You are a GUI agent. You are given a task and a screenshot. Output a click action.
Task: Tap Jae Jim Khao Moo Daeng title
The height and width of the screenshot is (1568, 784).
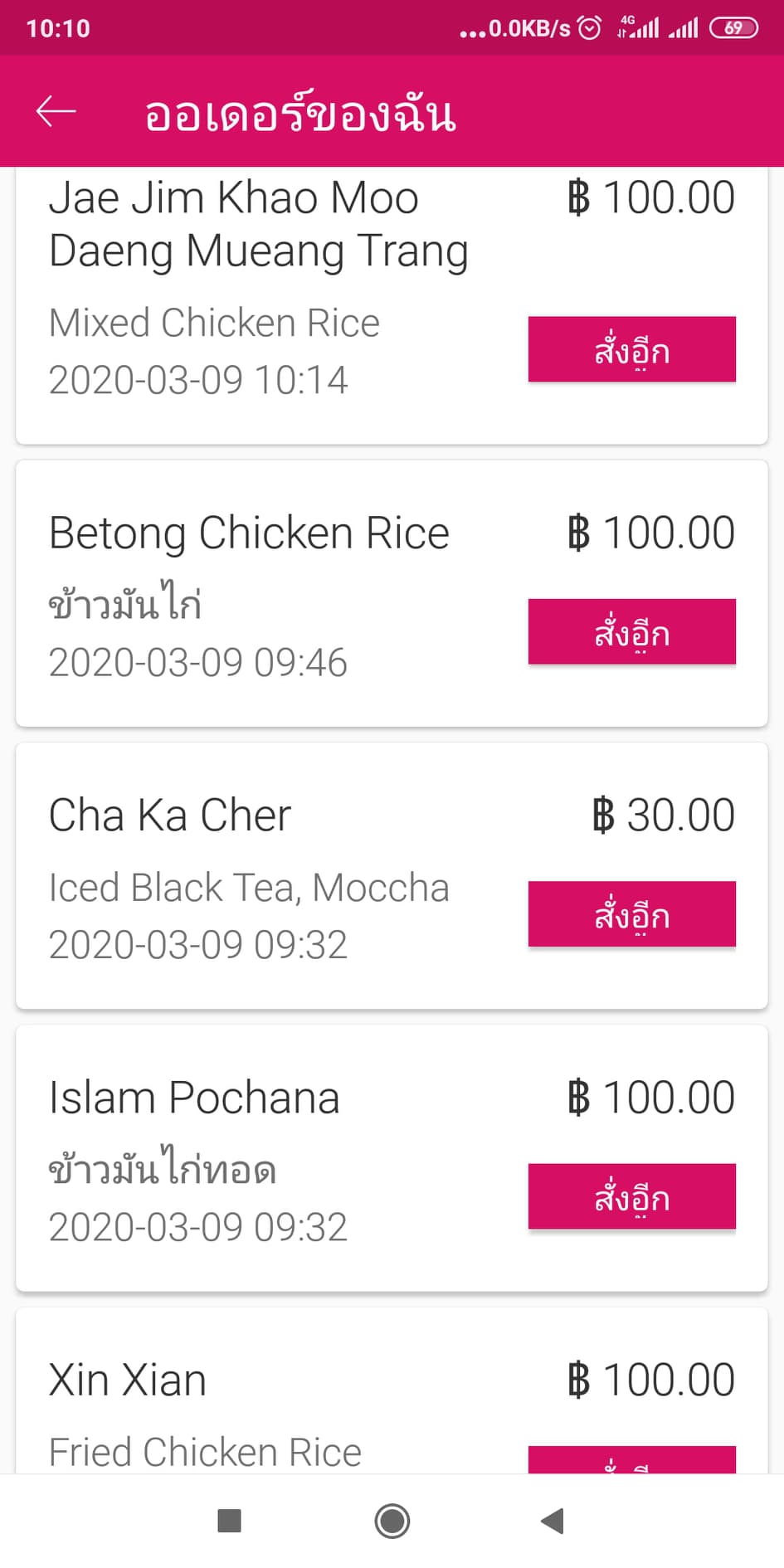coord(258,224)
